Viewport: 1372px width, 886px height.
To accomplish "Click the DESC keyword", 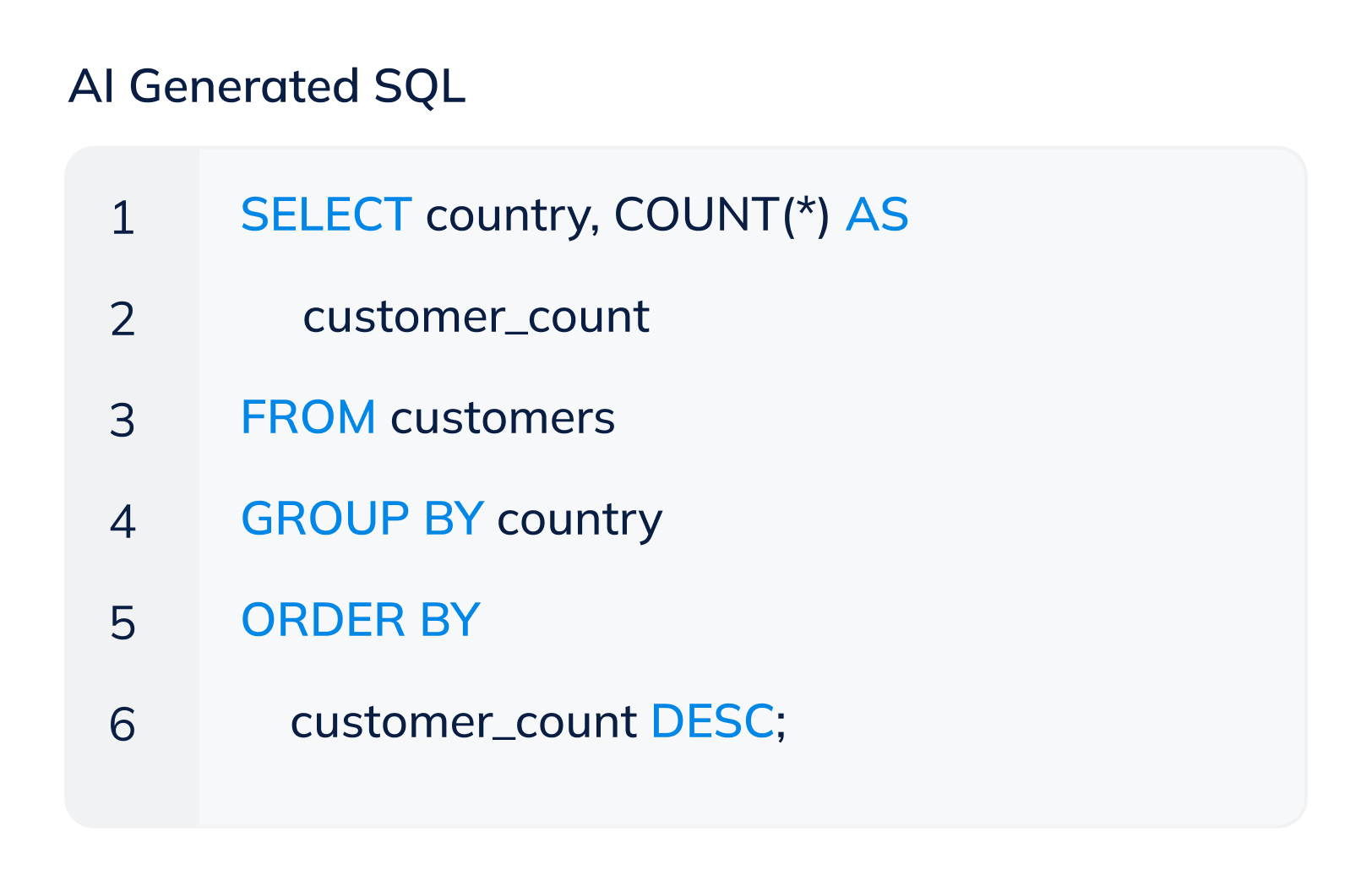I will pyautogui.click(x=712, y=721).
